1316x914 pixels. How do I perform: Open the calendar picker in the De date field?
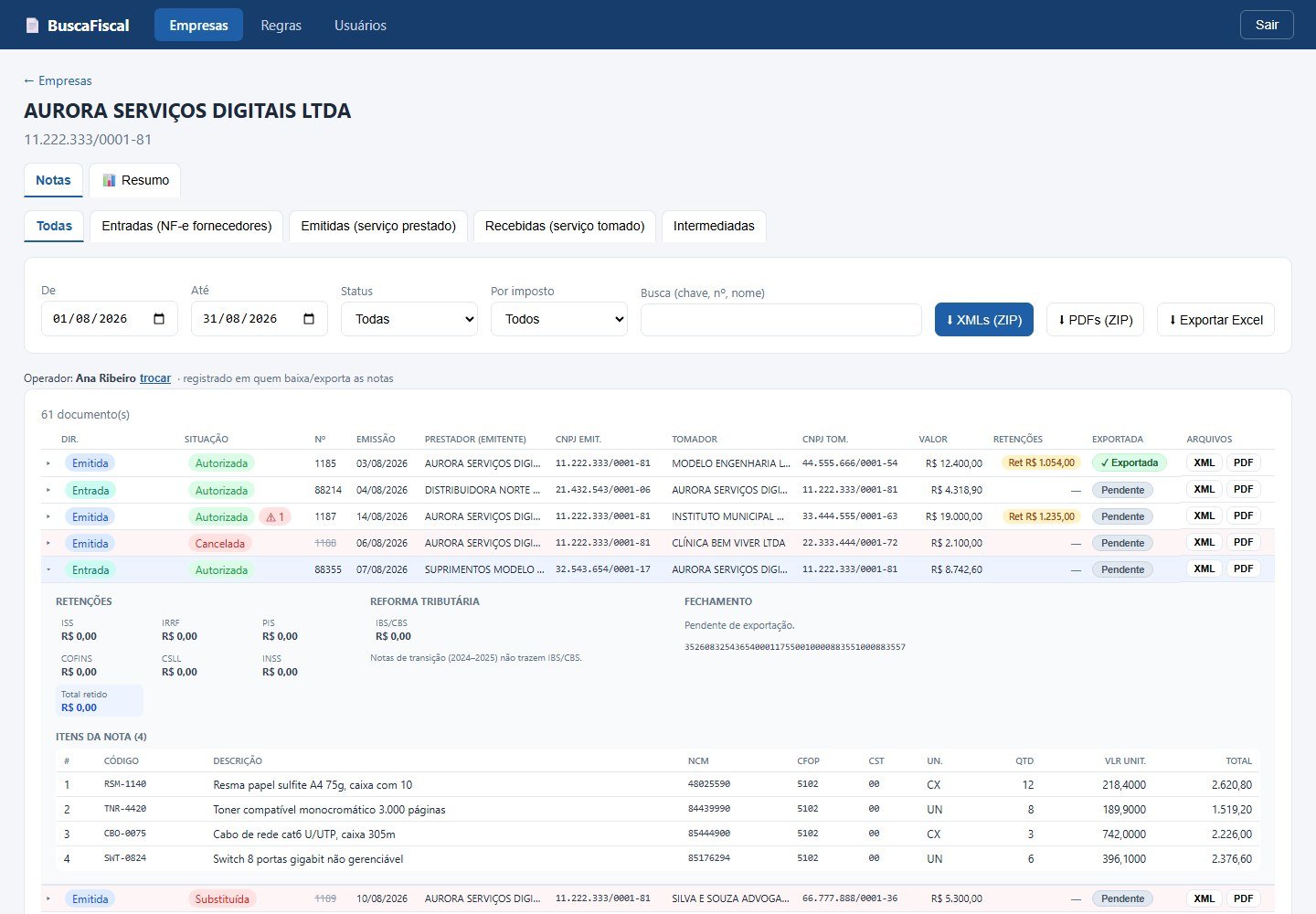pyautogui.click(x=159, y=319)
